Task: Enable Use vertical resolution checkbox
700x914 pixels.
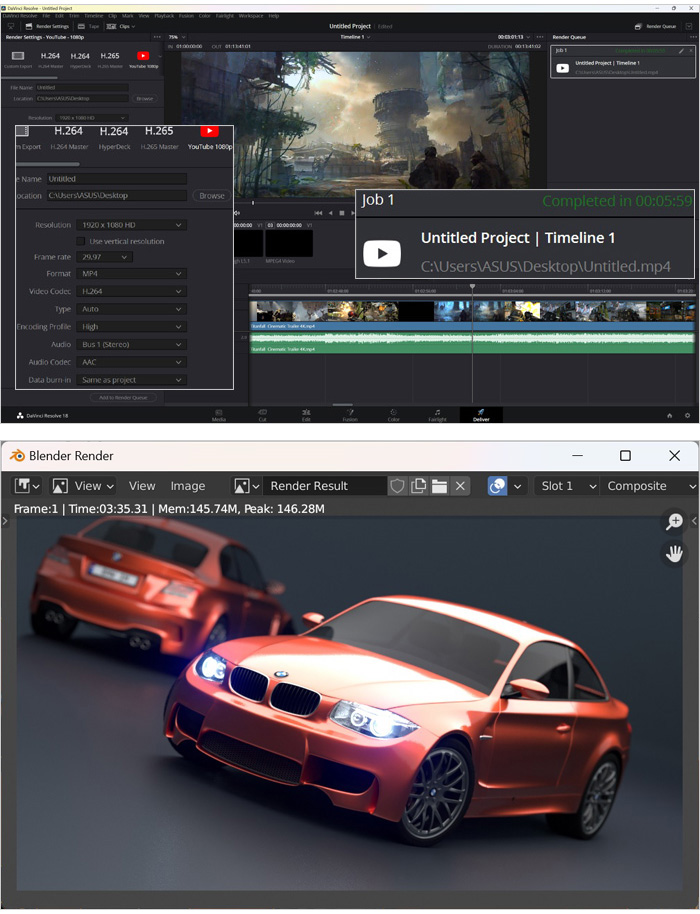Action: (80, 241)
